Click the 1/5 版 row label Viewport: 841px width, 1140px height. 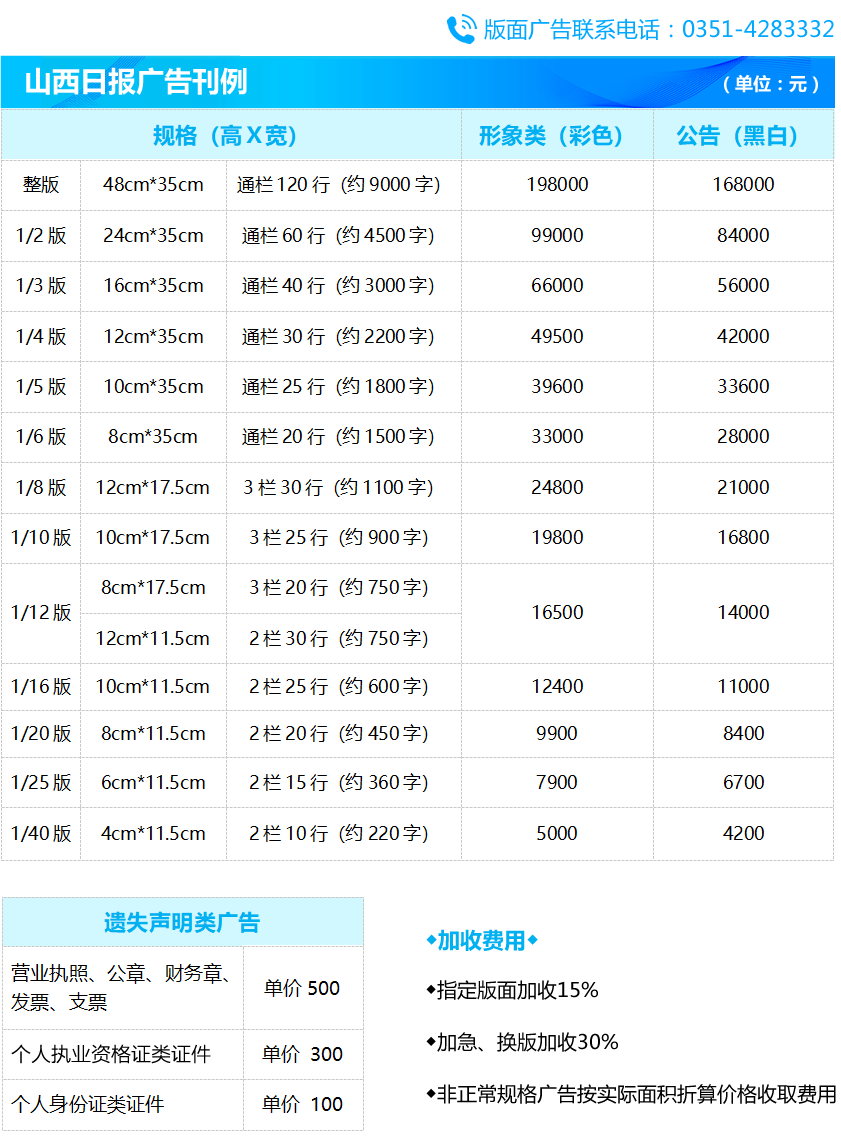click(x=41, y=387)
